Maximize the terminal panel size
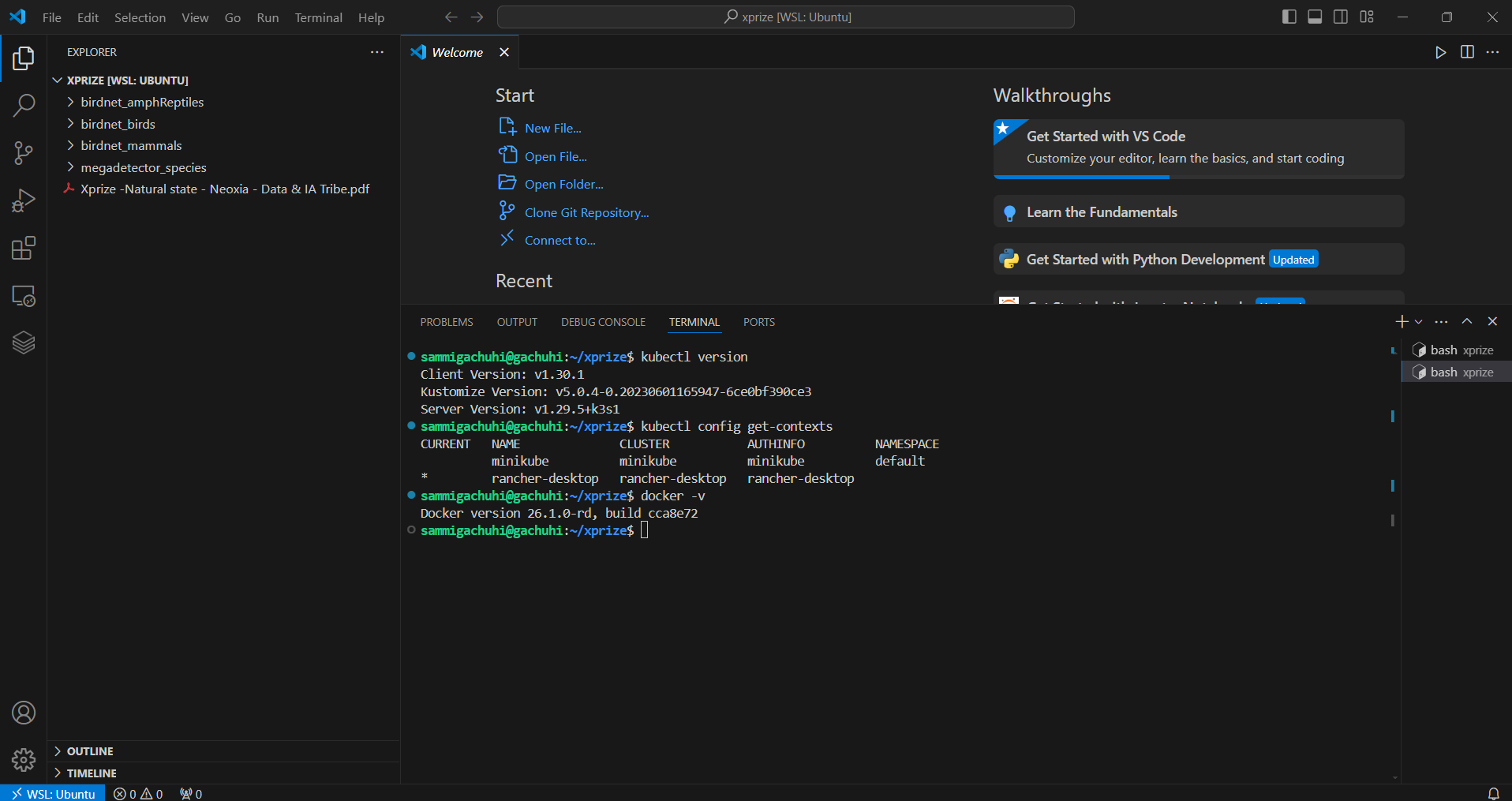1512x801 pixels. [1467, 321]
